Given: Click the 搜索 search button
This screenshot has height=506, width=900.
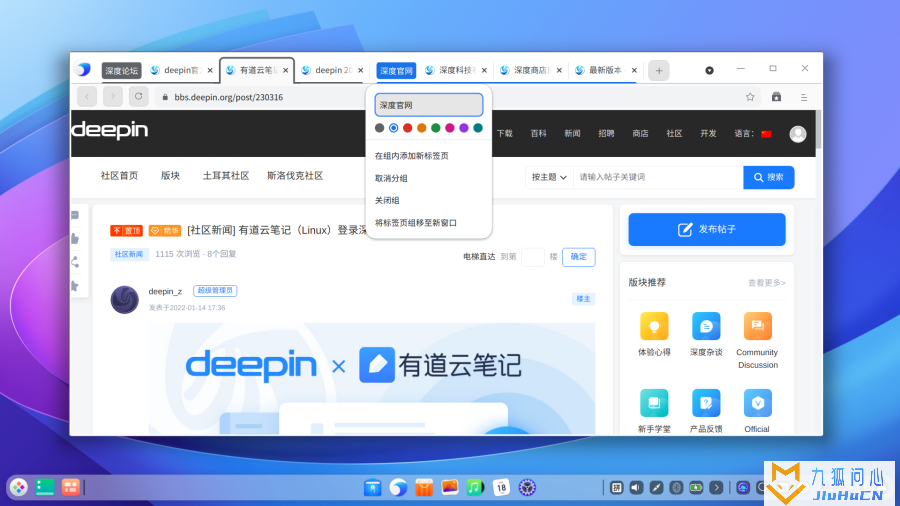Looking at the screenshot, I should [x=769, y=177].
